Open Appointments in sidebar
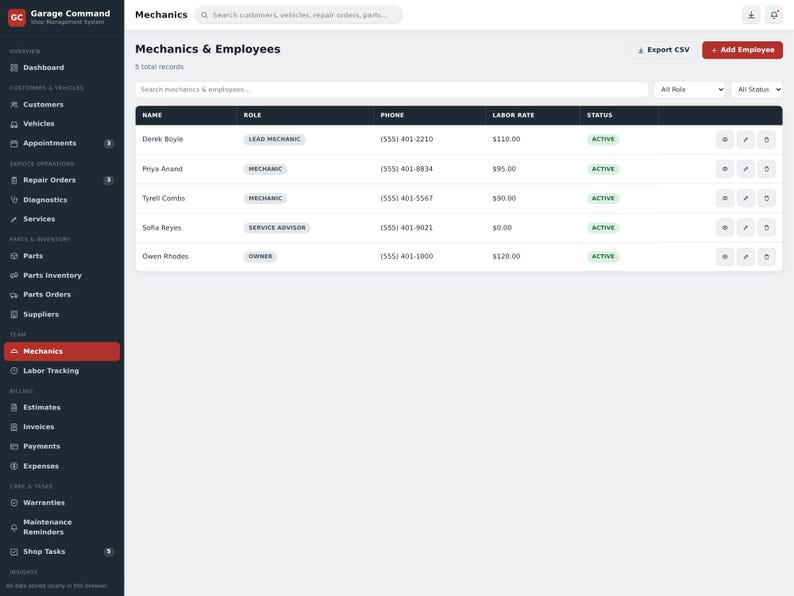Viewport: 794px width, 596px height. point(62,143)
